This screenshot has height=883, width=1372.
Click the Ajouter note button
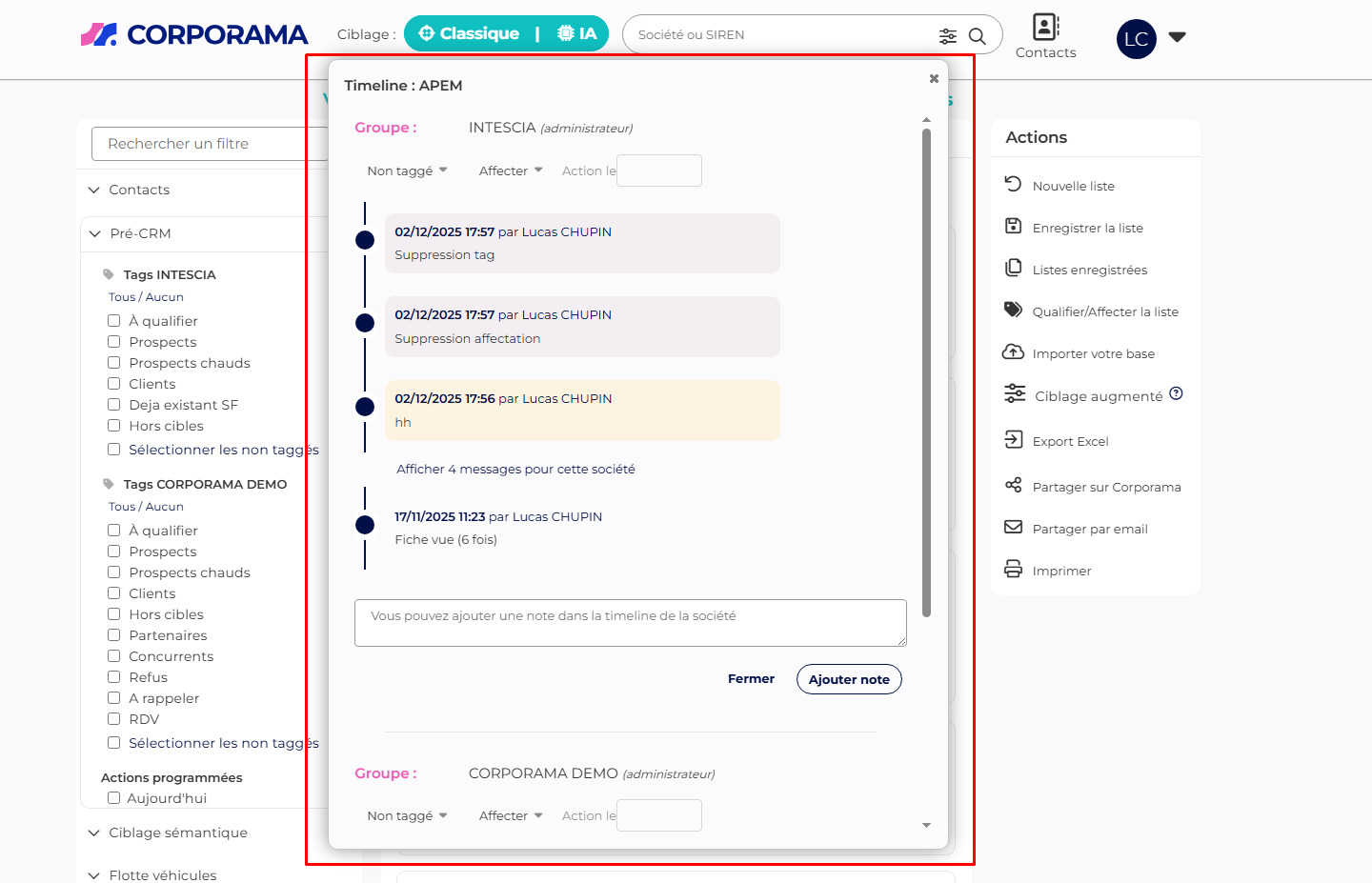point(848,679)
